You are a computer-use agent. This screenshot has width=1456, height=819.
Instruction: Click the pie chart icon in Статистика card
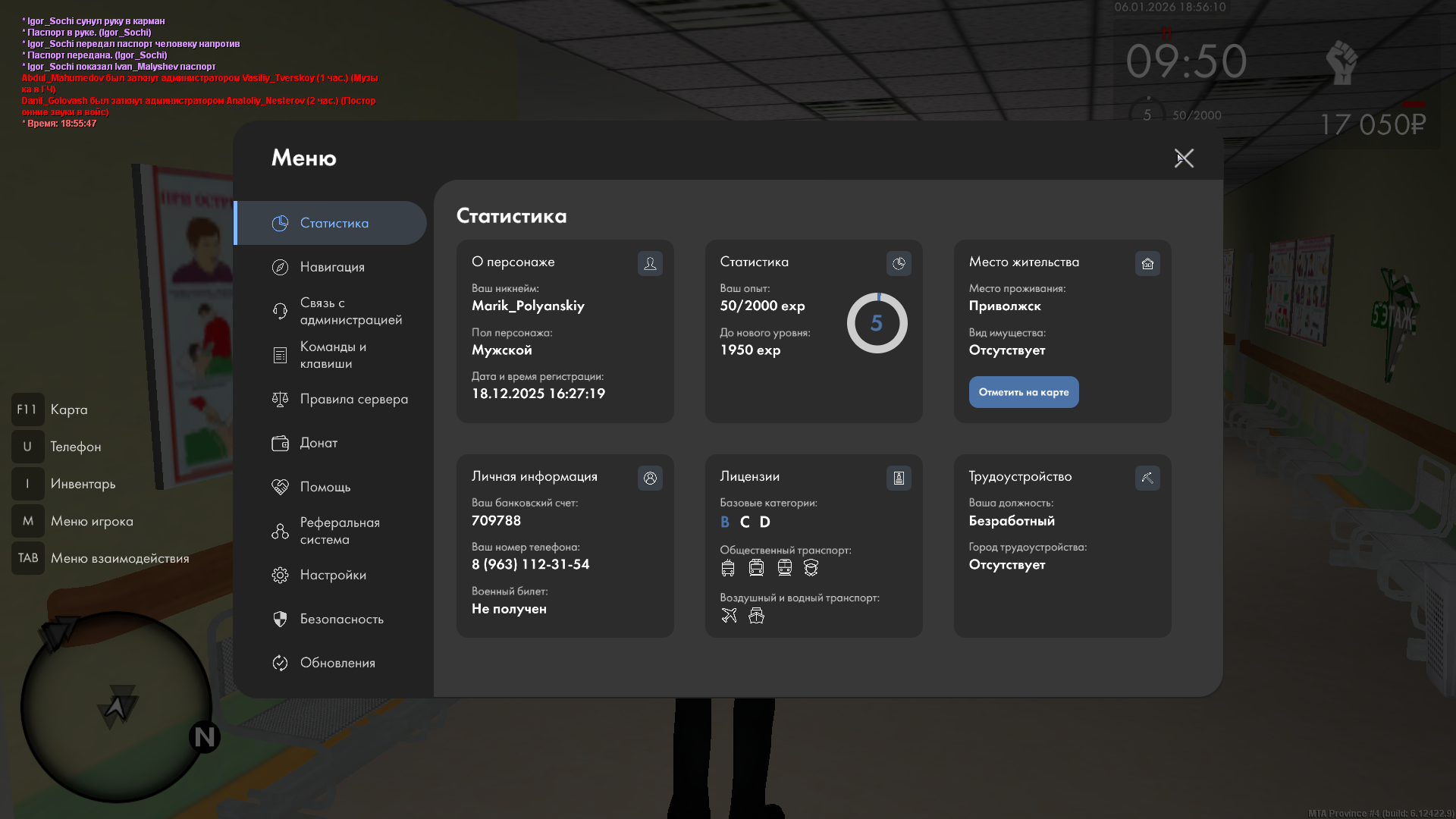899,263
